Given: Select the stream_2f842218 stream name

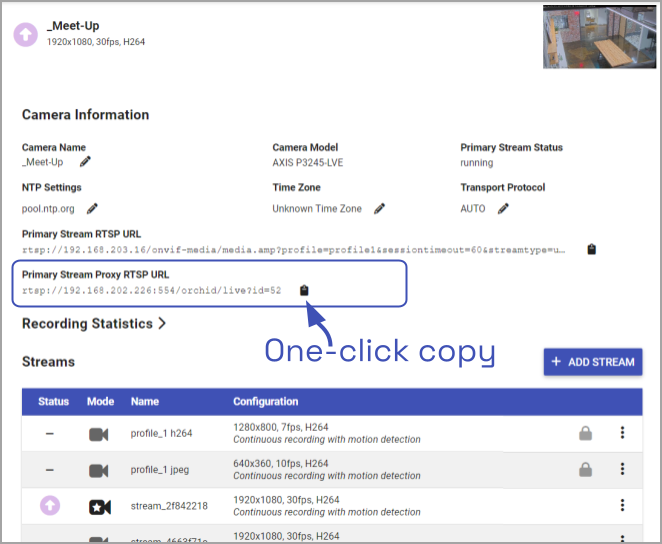Looking at the screenshot, I should (169, 506).
